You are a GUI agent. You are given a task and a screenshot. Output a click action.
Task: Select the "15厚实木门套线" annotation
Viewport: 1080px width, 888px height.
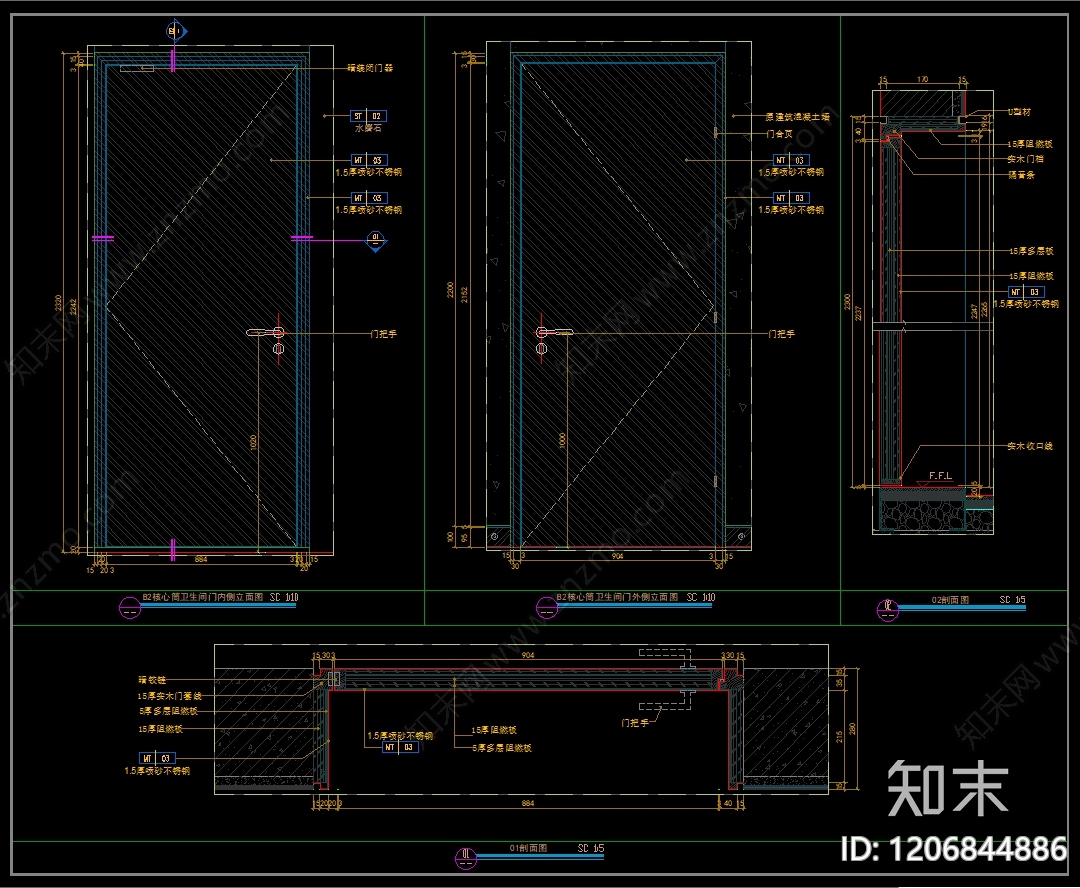pyautogui.click(x=169, y=696)
